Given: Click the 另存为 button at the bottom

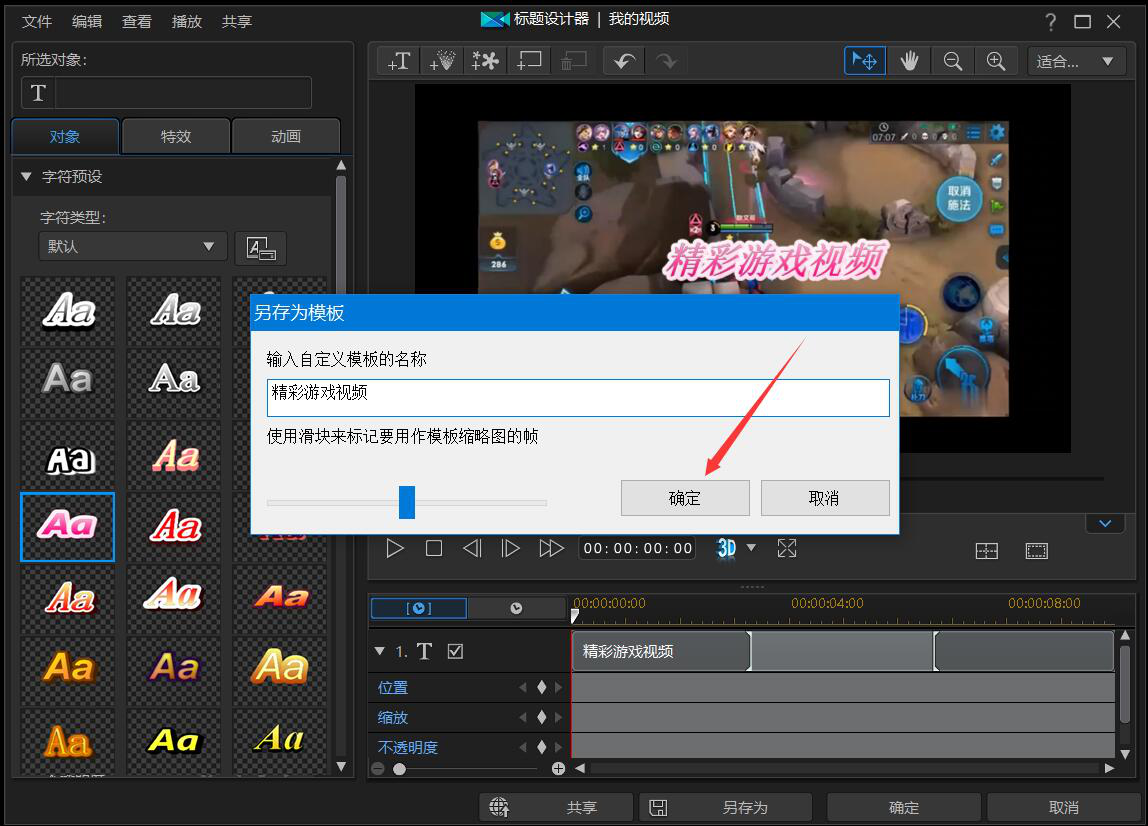Looking at the screenshot, I should [726, 806].
